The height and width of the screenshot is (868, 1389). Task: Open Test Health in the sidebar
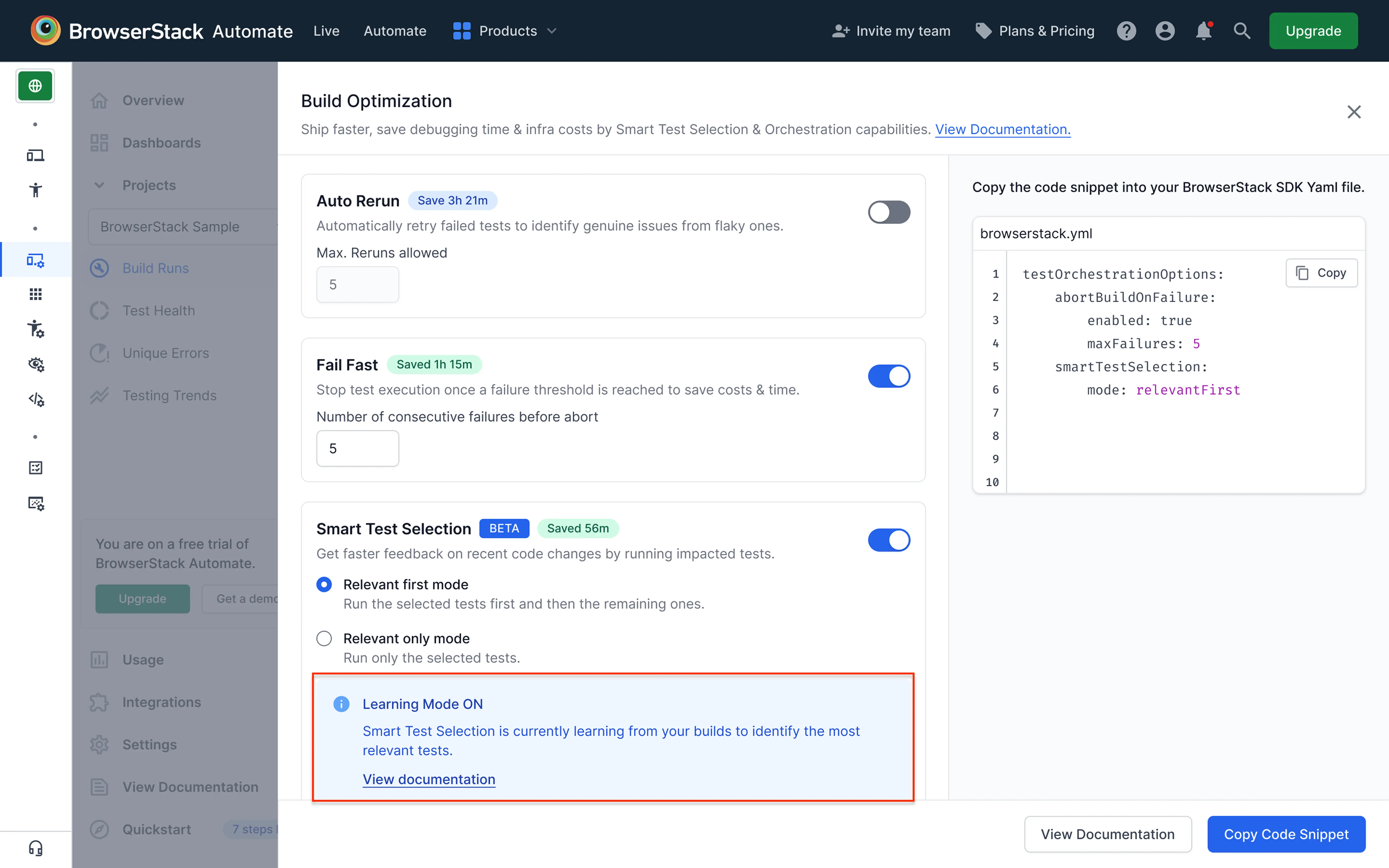click(x=158, y=311)
